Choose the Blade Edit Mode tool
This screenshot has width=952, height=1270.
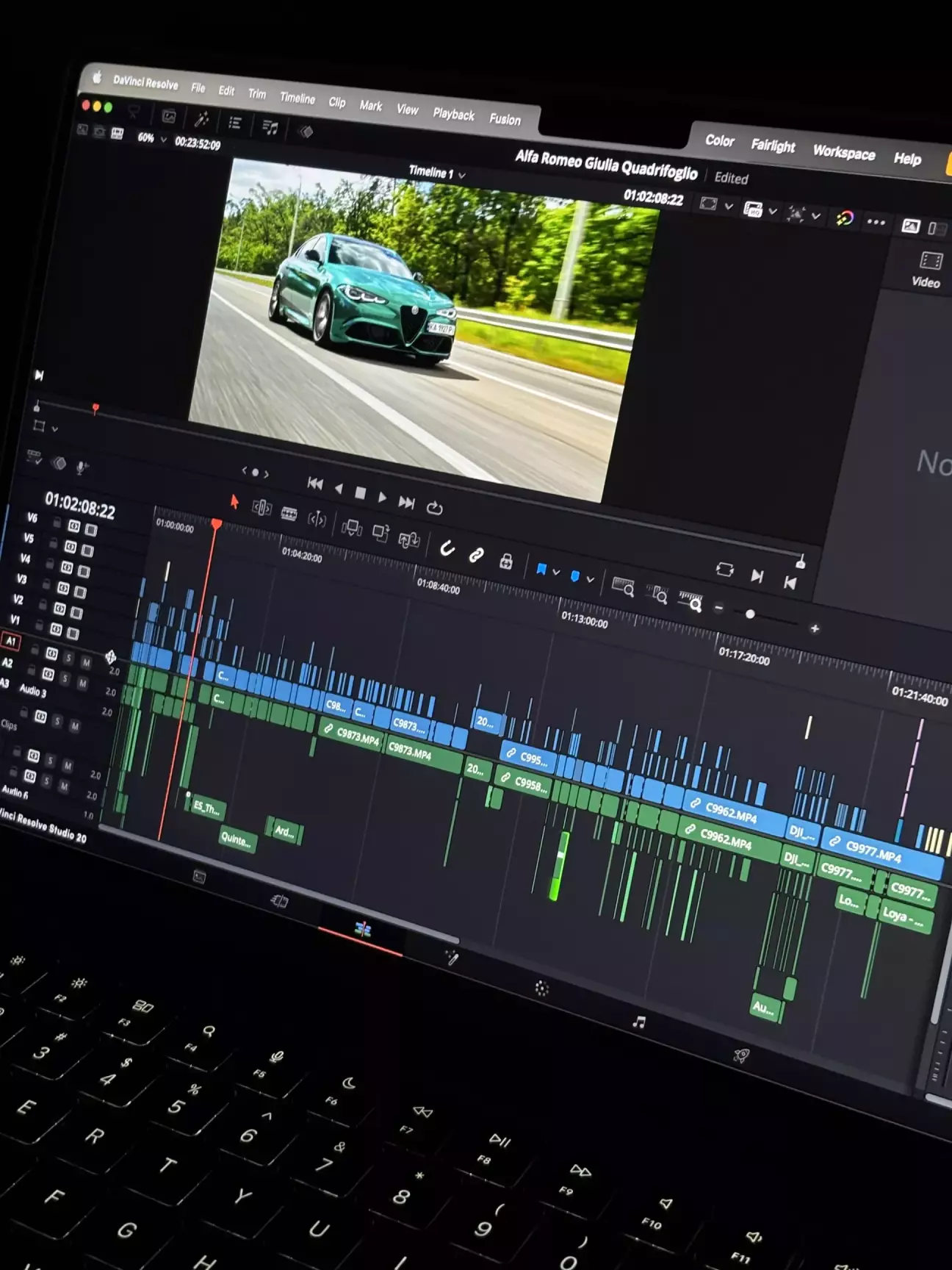coord(289,514)
